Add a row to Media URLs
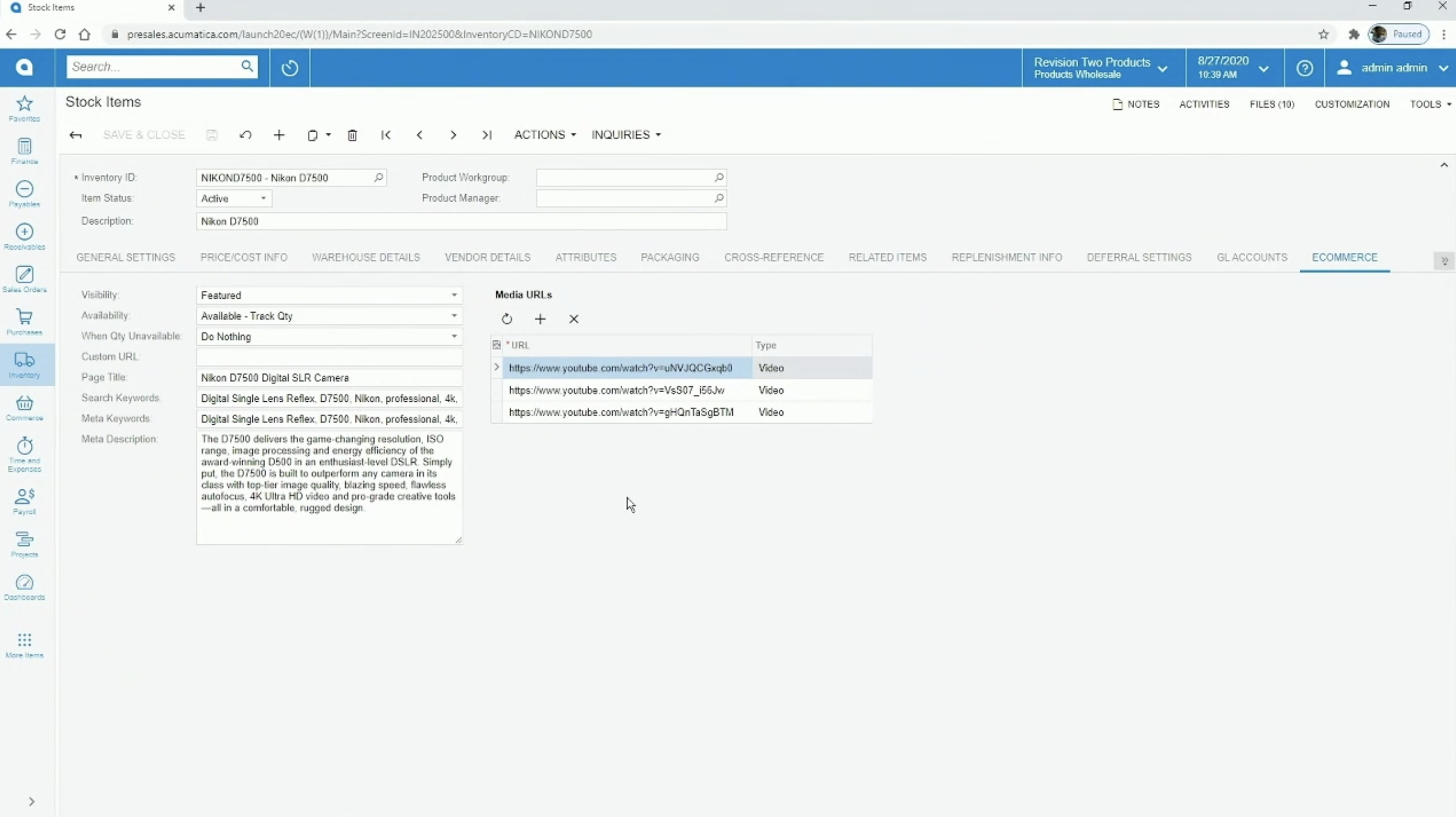Image resolution: width=1456 pixels, height=817 pixels. (x=540, y=319)
